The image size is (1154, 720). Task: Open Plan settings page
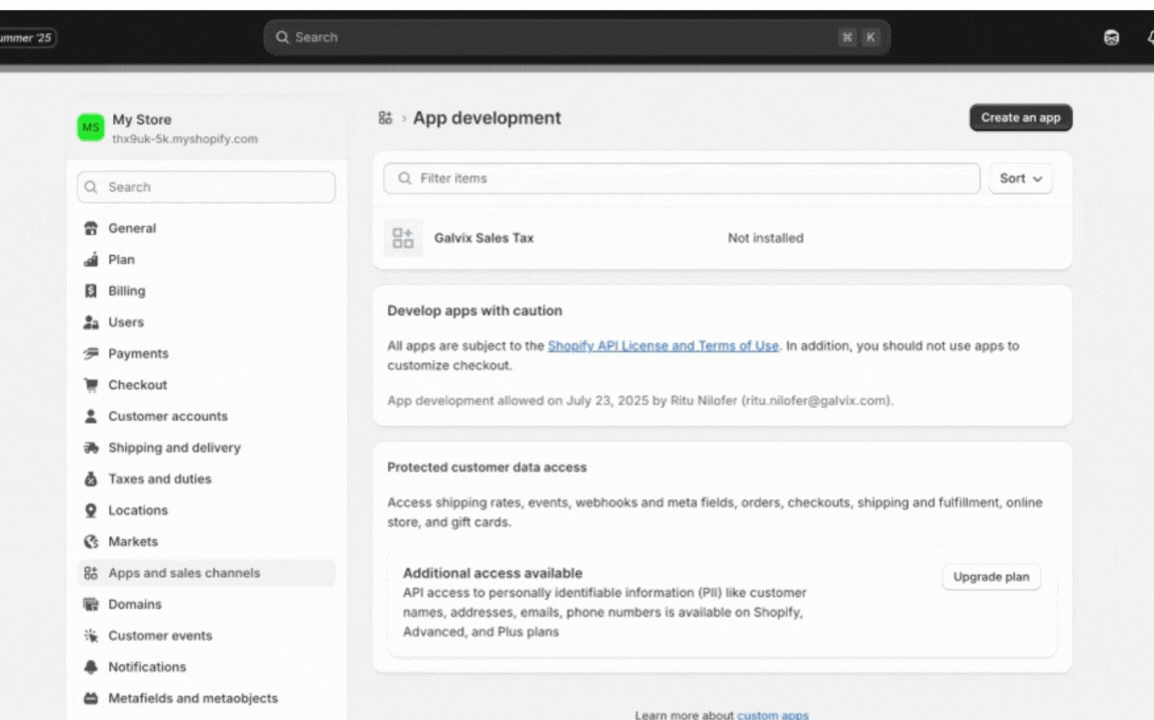click(206, 259)
